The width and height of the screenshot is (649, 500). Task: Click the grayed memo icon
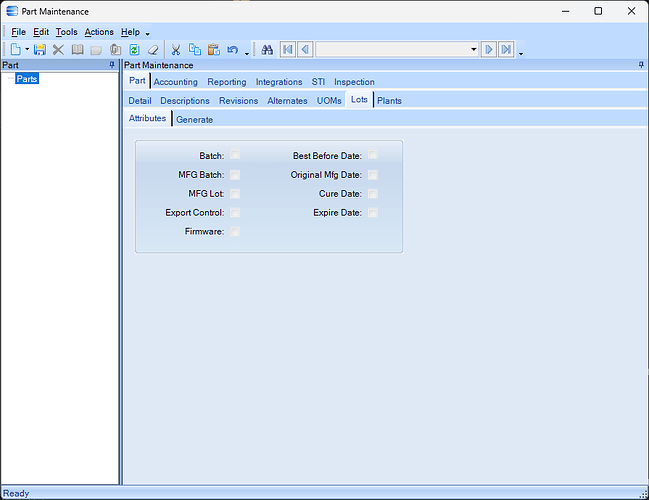[x=96, y=50]
